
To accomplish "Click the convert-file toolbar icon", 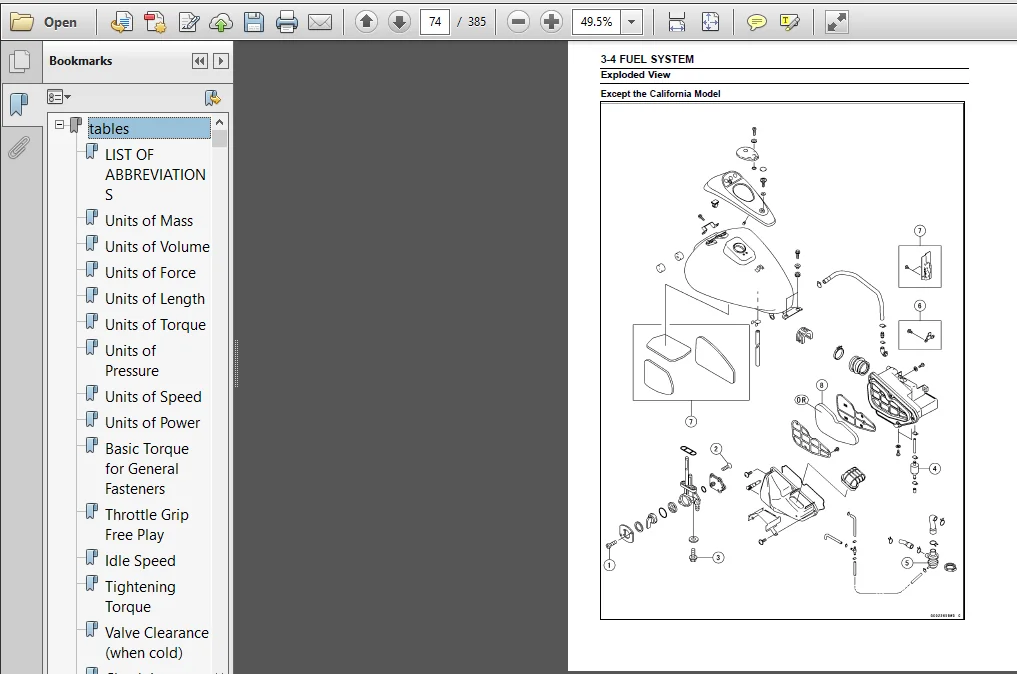I will [x=121, y=22].
